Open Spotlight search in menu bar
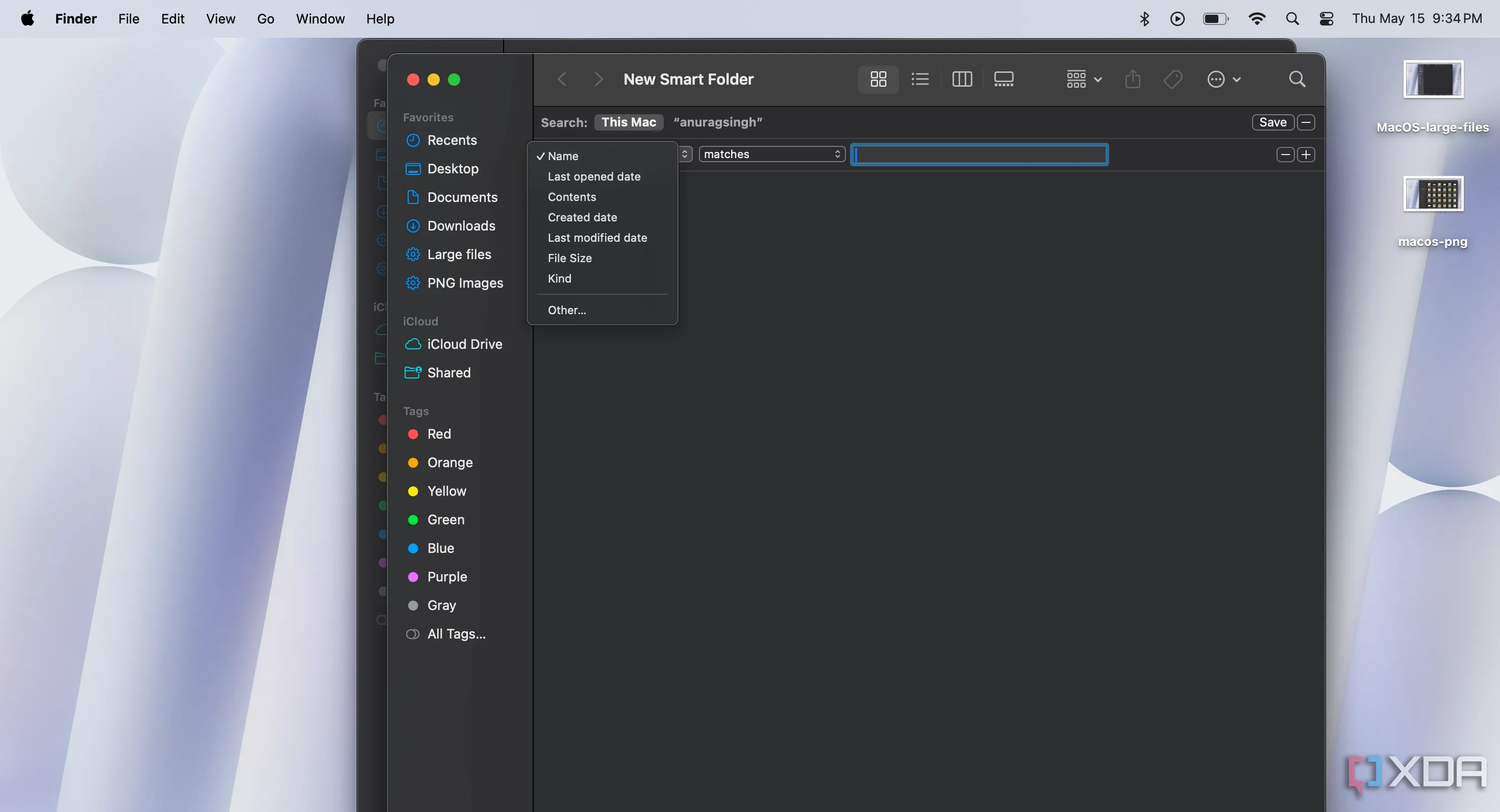 pyautogui.click(x=1292, y=19)
